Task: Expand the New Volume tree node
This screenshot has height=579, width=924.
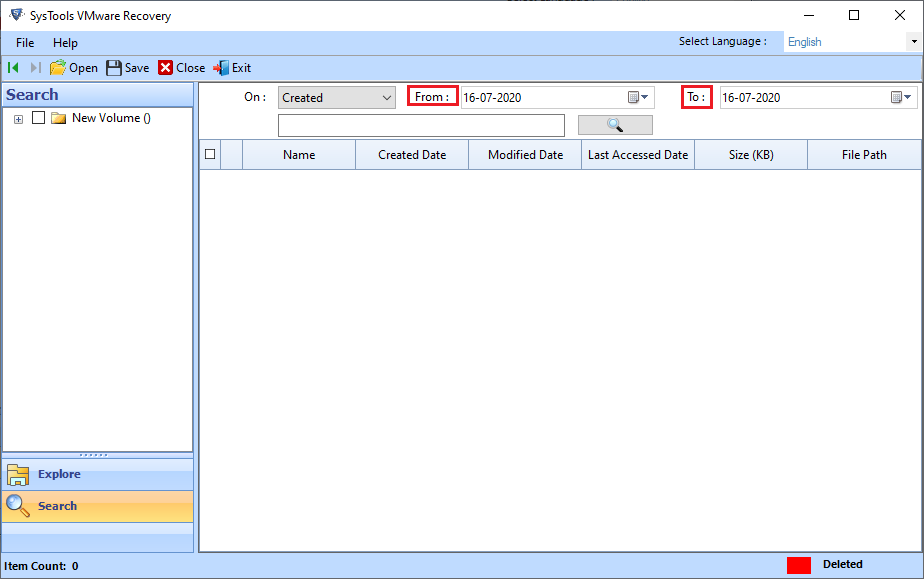Action: click(17, 118)
